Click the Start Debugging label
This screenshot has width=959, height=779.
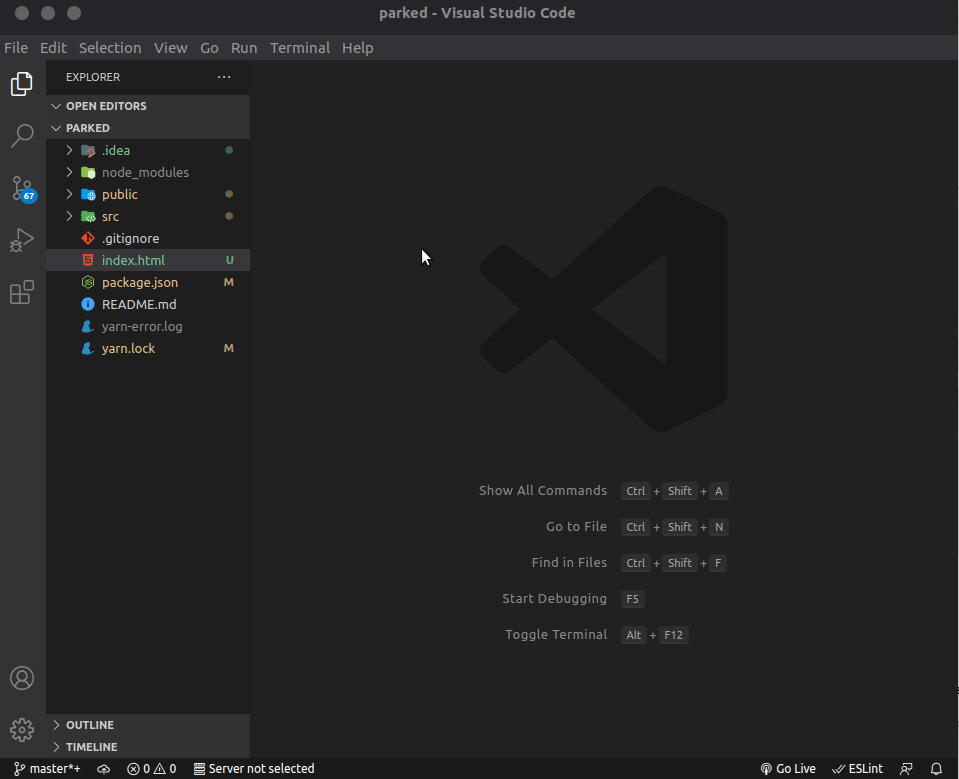(555, 599)
